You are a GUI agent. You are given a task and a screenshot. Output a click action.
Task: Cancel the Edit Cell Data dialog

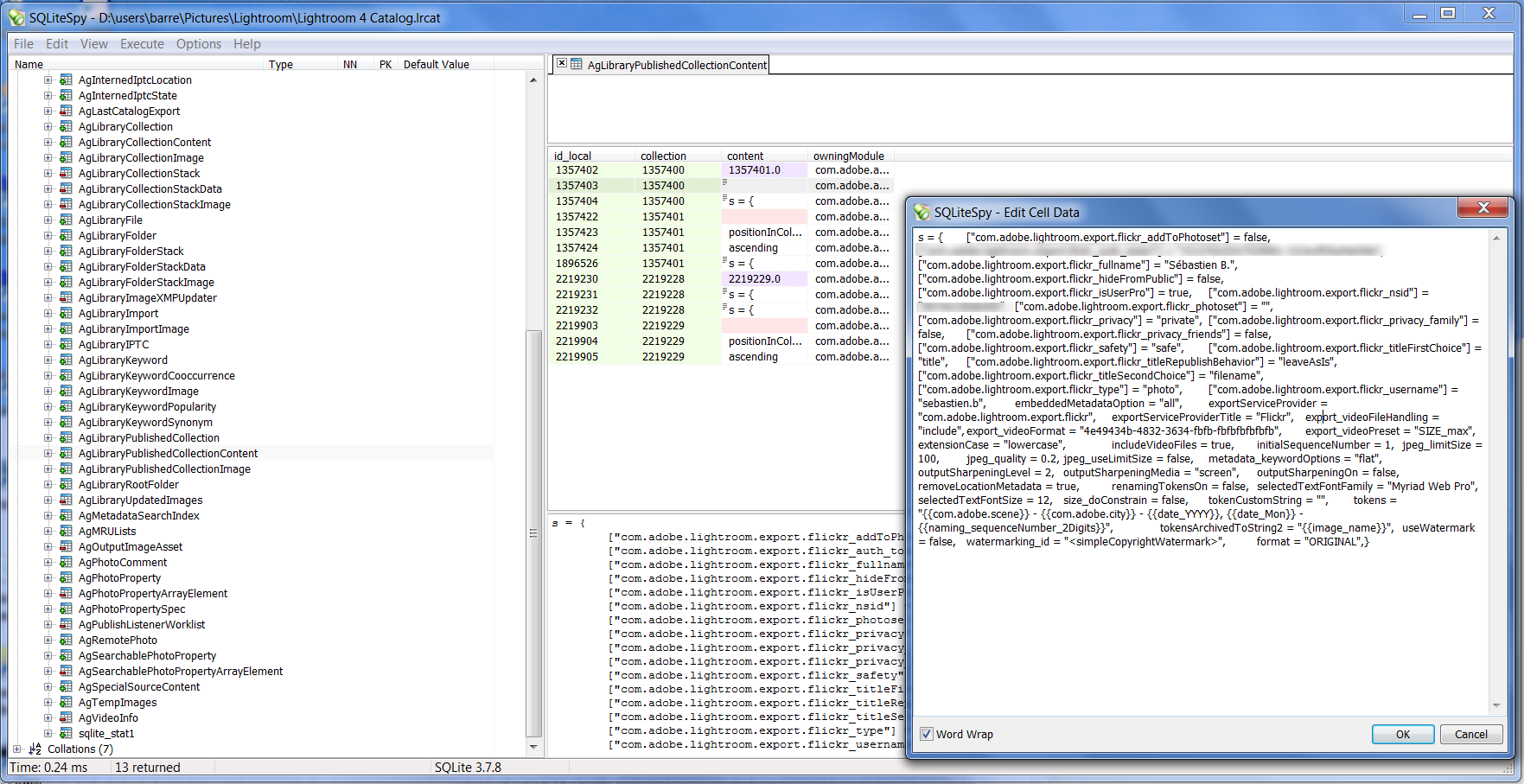point(1471,735)
